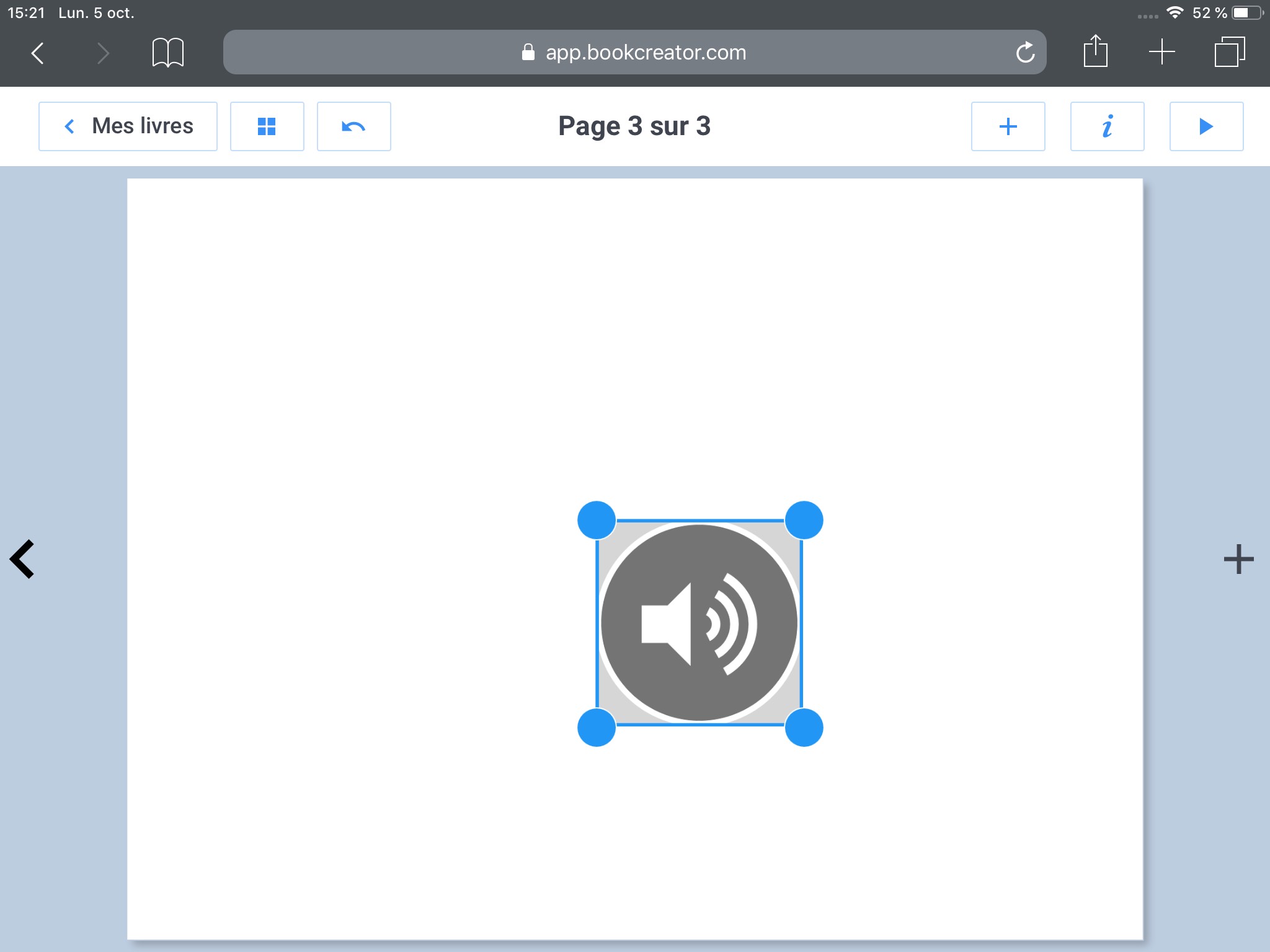
Task: Click the bottom-right resize handle
Action: click(x=804, y=727)
